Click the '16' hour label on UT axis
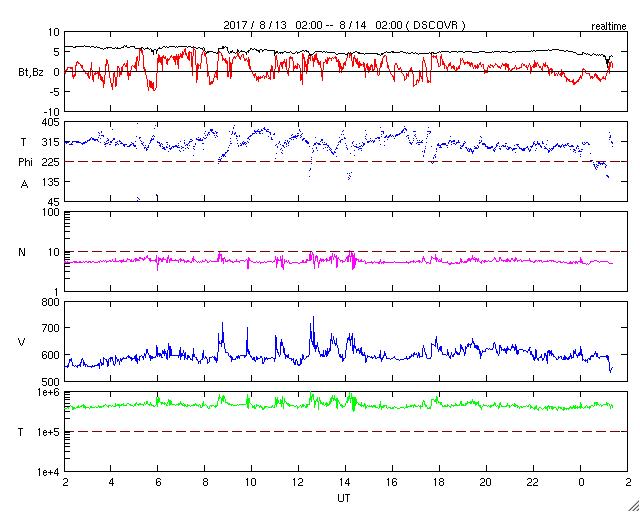The height and width of the screenshot is (512, 640). point(393,482)
